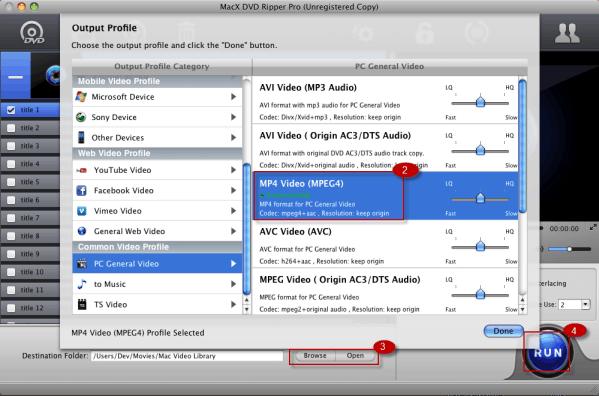Click the to Music note icon
599x396 pixels.
point(81,284)
